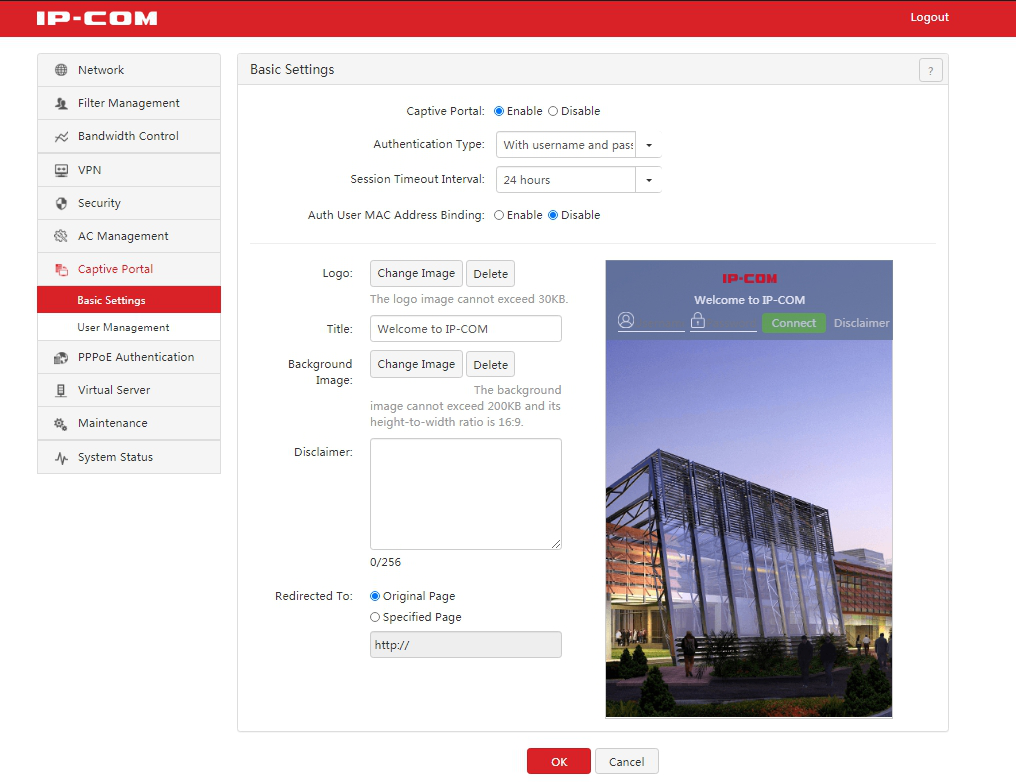Open the PPPoE Authentication menu

[x=129, y=357]
